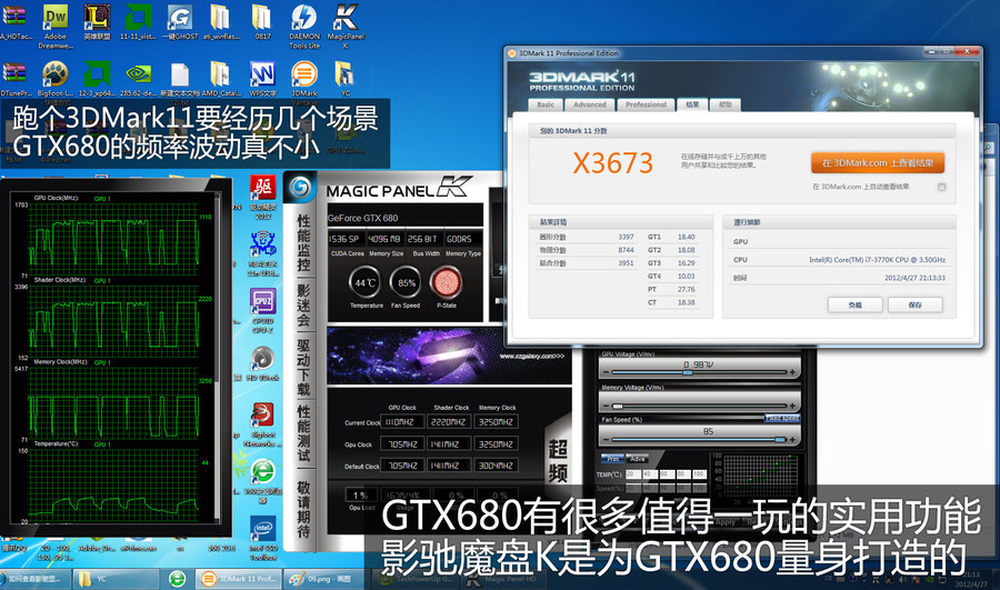This screenshot has width=1000, height=590.
Task: Open the Professional tab in 3DMark 11
Action: click(645, 105)
